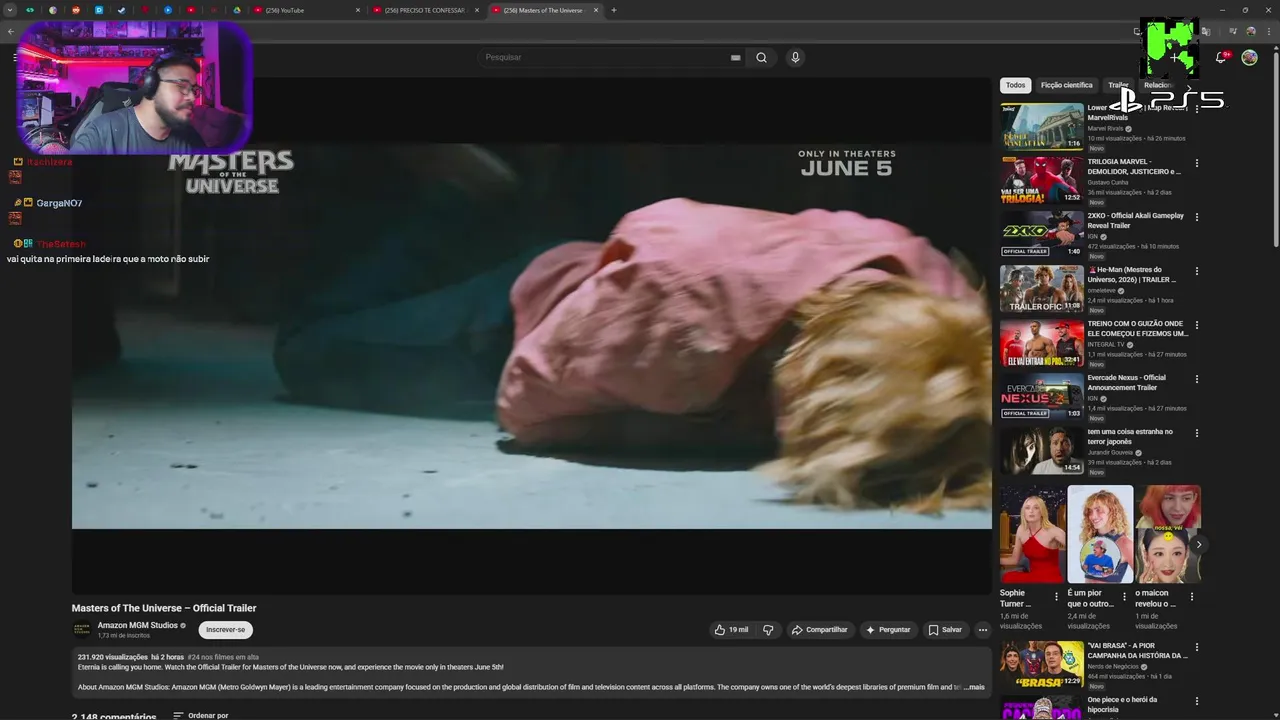The image size is (1280, 720).
Task: Click the Masters of the Universe video player
Action: 531,336
